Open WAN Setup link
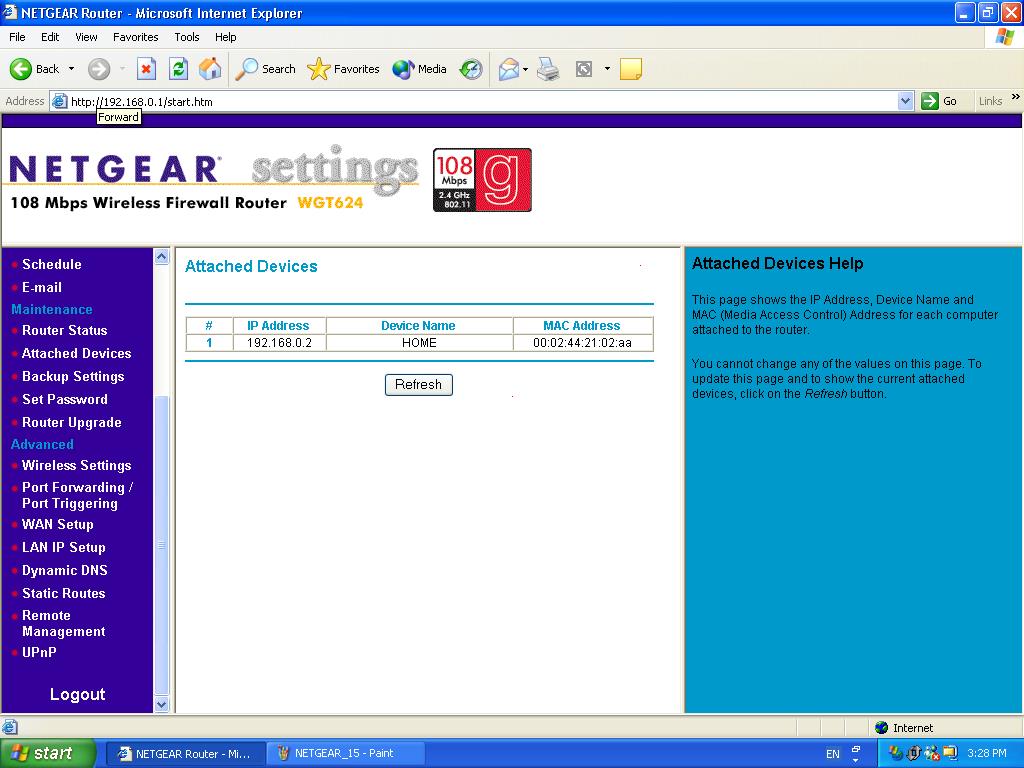The width and height of the screenshot is (1024, 768). click(x=57, y=524)
